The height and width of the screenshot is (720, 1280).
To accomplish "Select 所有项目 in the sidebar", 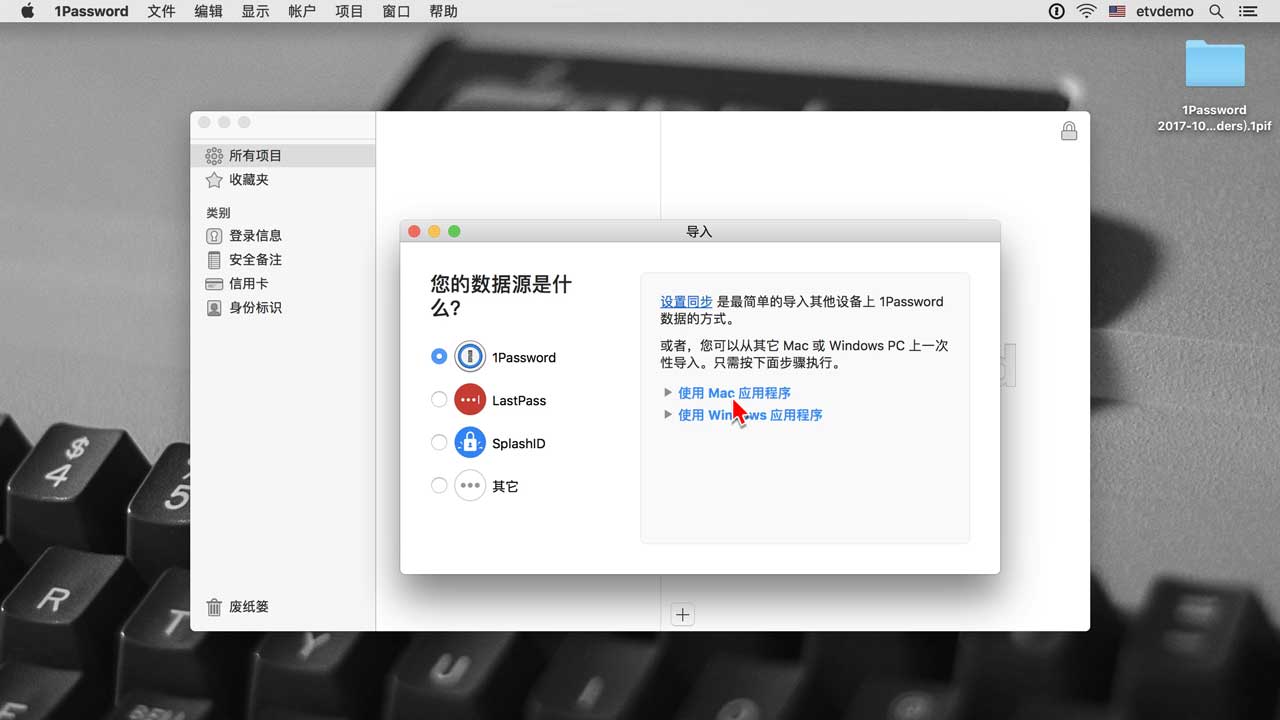I will (255, 156).
